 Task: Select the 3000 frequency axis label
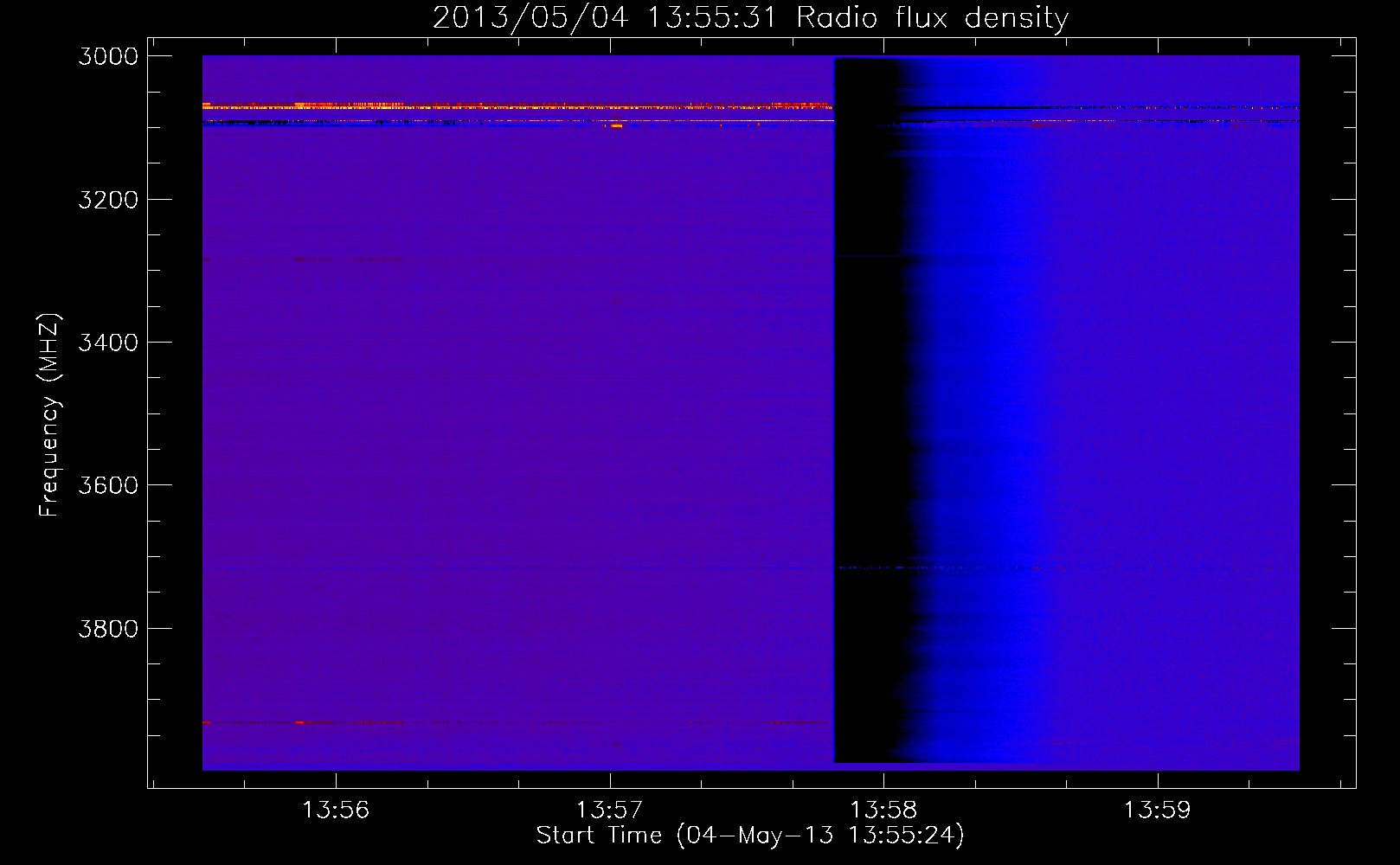click(x=108, y=56)
